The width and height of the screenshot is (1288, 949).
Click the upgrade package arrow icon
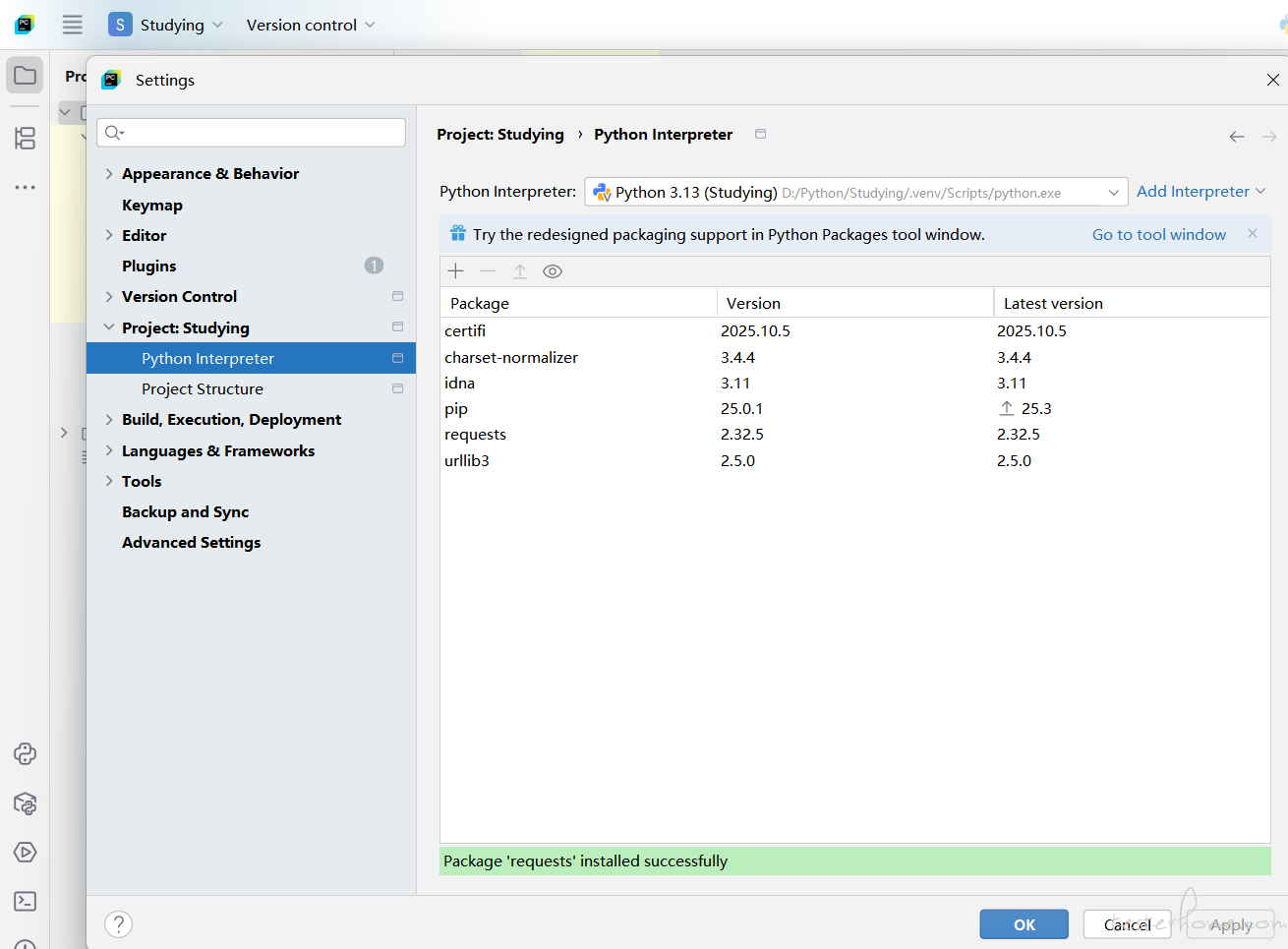[520, 271]
